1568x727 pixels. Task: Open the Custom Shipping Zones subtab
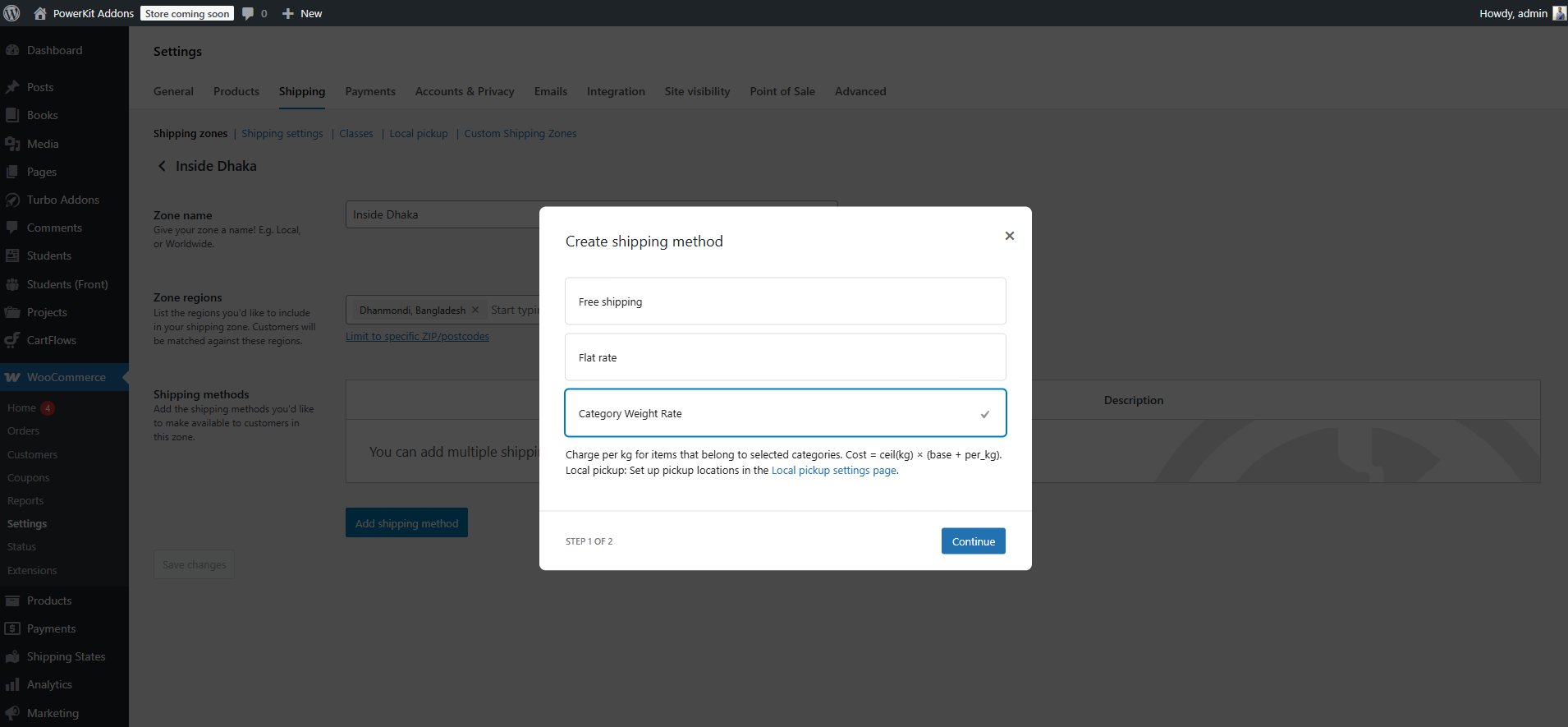coord(520,134)
